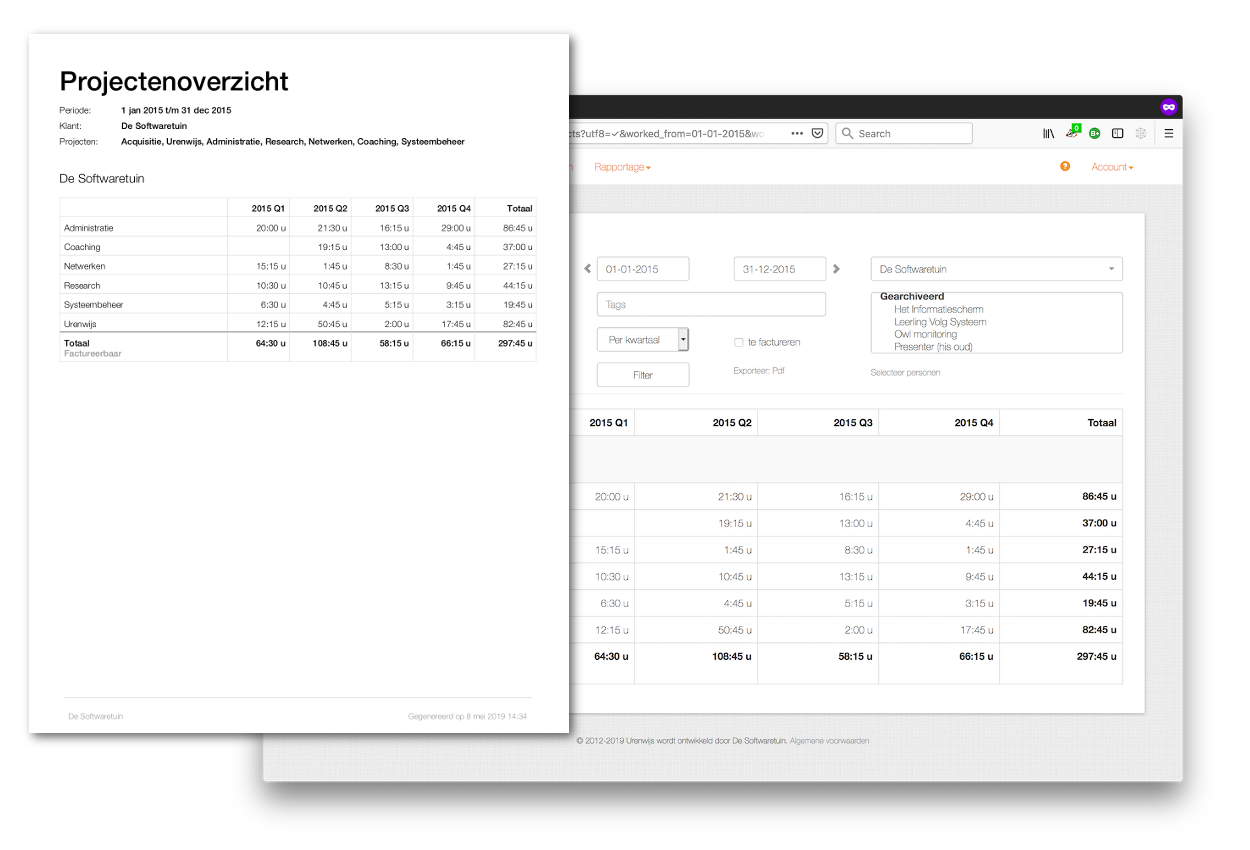1250x850 pixels.
Task: Click the purple private browsing mask icon
Action: [x=1168, y=107]
